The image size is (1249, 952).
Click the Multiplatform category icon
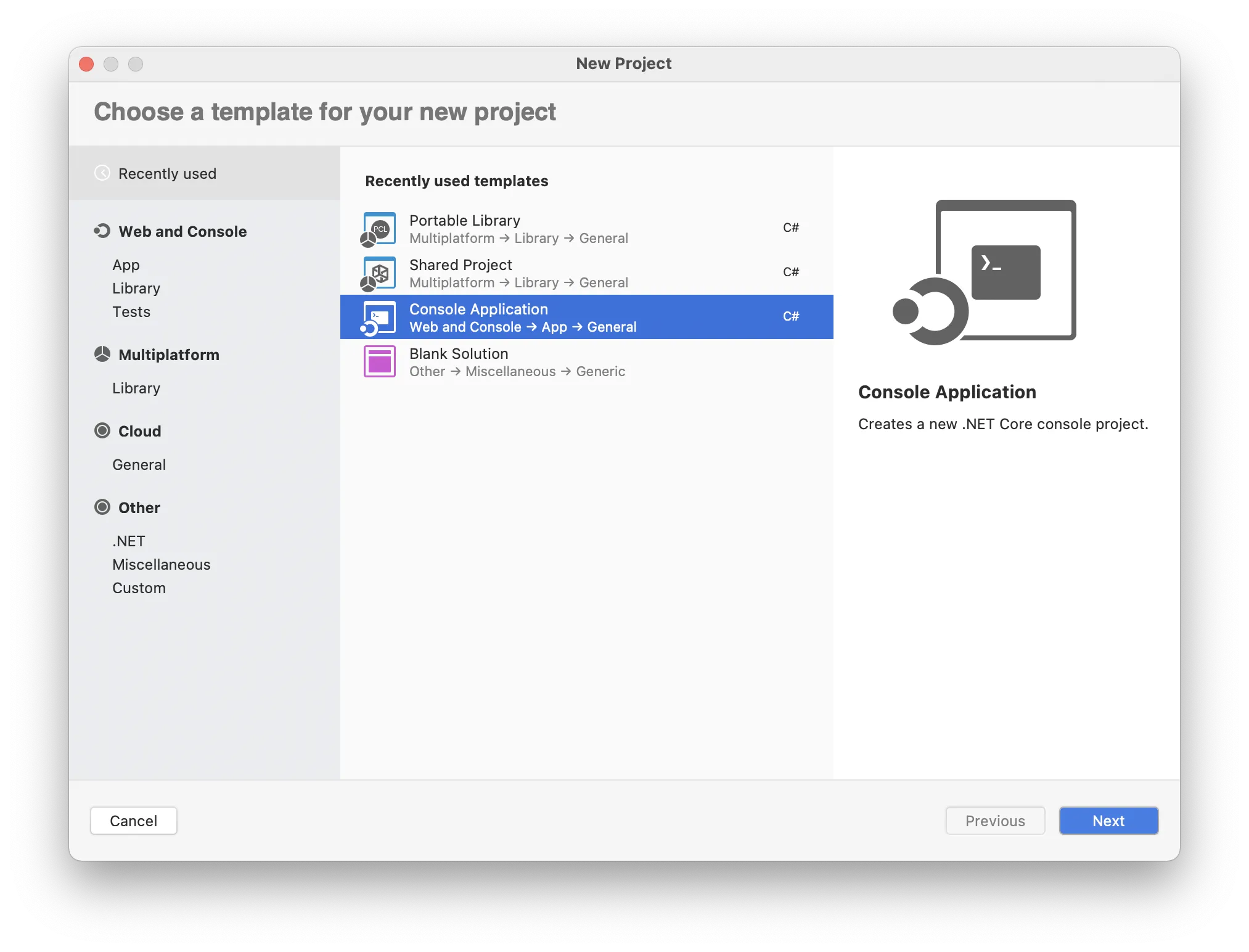tap(102, 355)
